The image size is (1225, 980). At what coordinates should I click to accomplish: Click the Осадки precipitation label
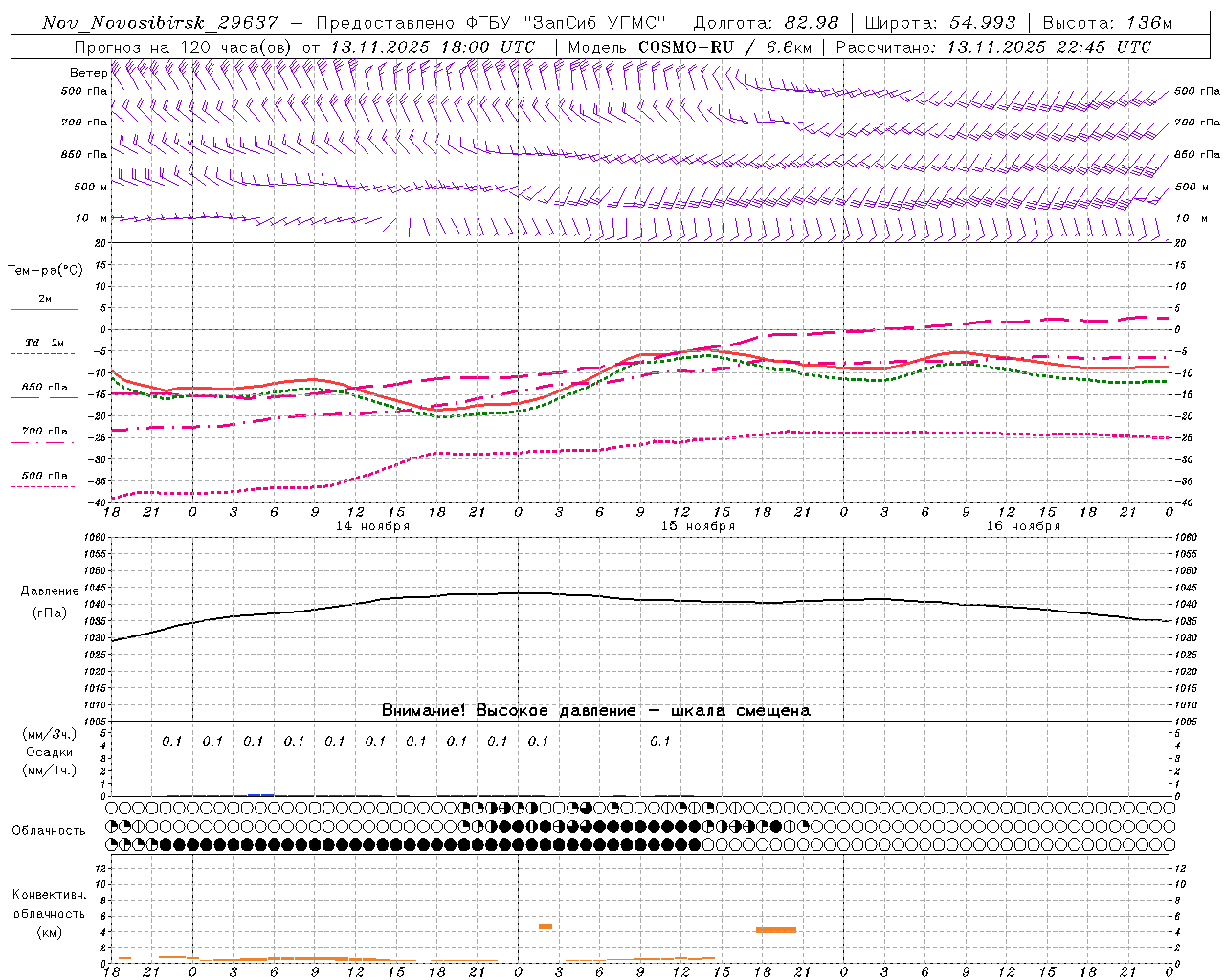50,752
